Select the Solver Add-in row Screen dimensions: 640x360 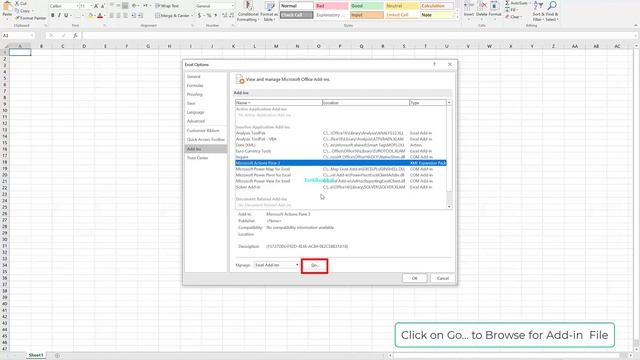pyautogui.click(x=341, y=187)
